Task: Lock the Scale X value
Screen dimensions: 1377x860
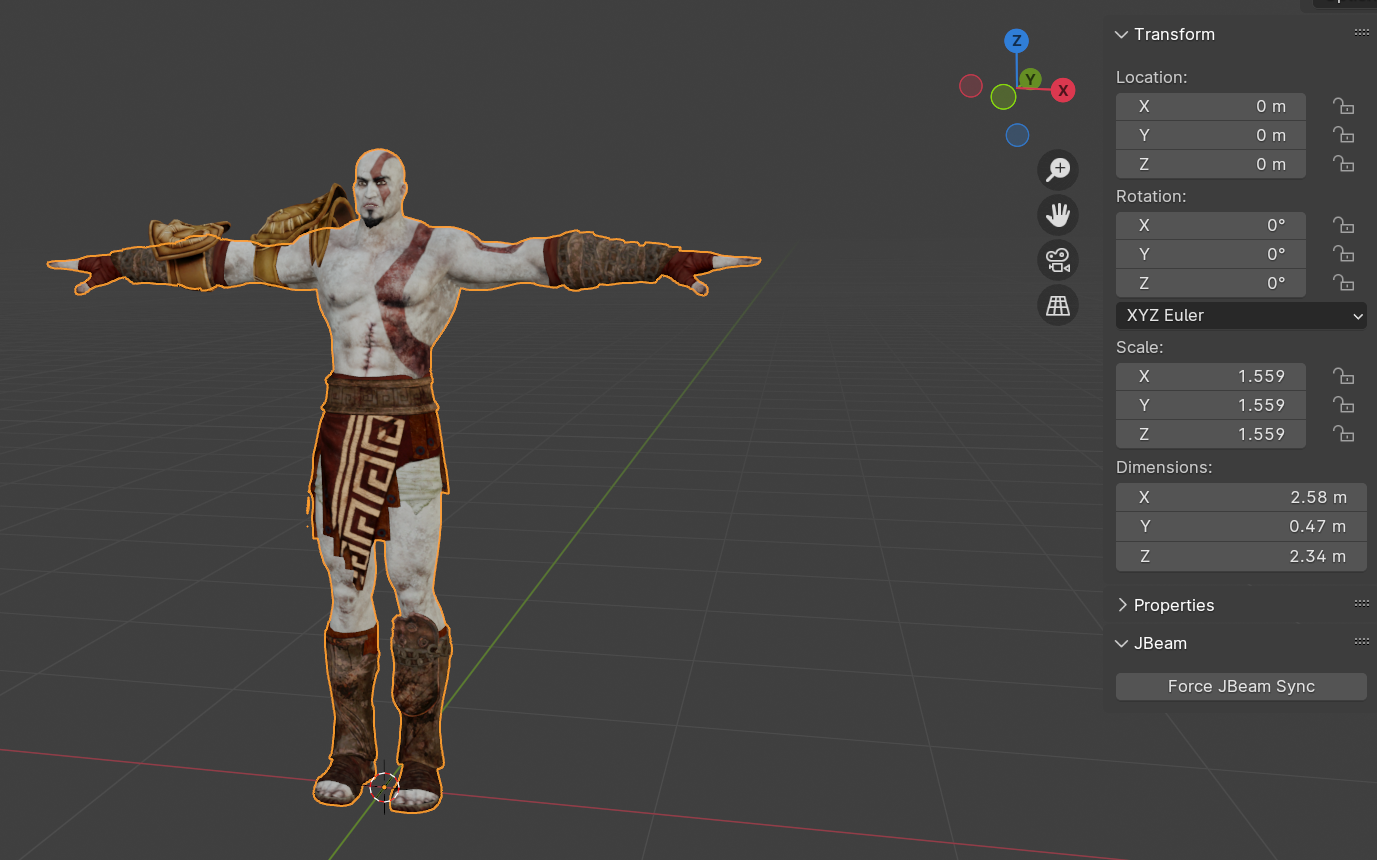Action: [x=1343, y=376]
